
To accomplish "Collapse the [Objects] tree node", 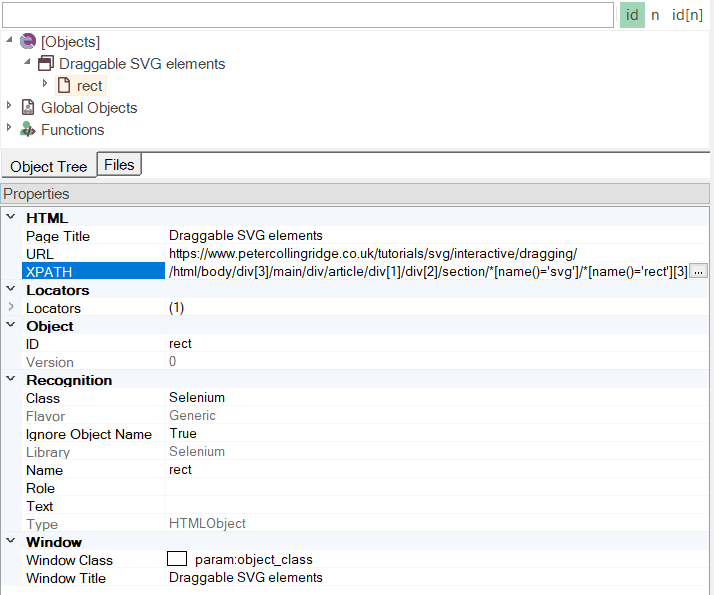I will click(10, 41).
